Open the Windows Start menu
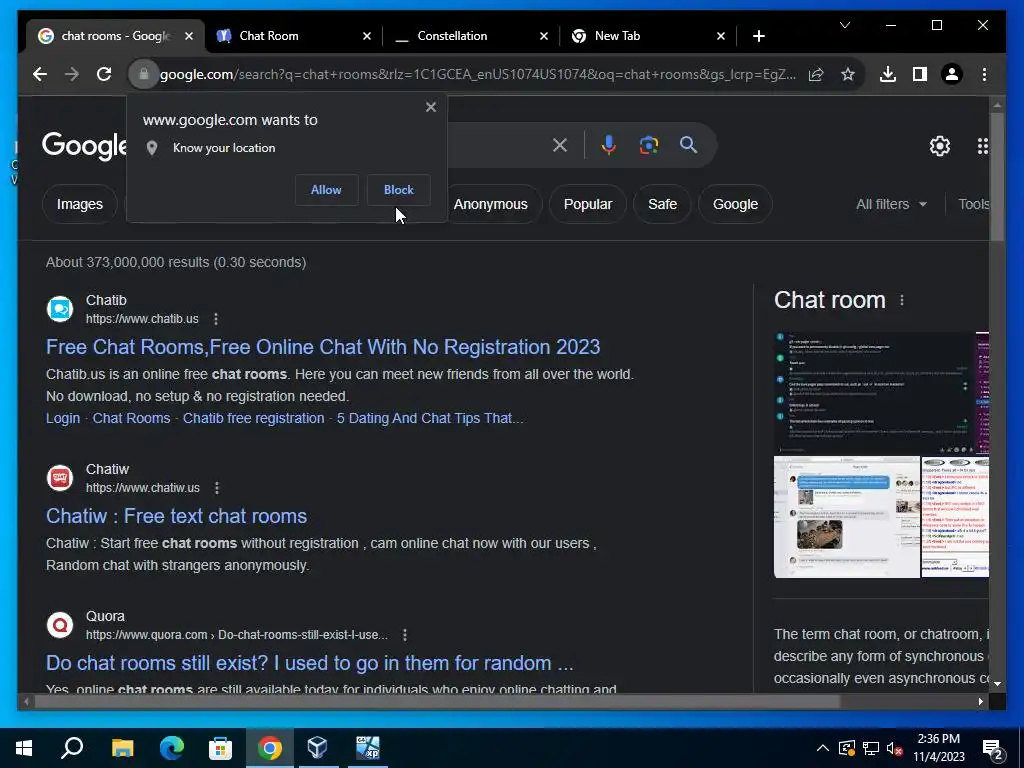 [x=24, y=748]
